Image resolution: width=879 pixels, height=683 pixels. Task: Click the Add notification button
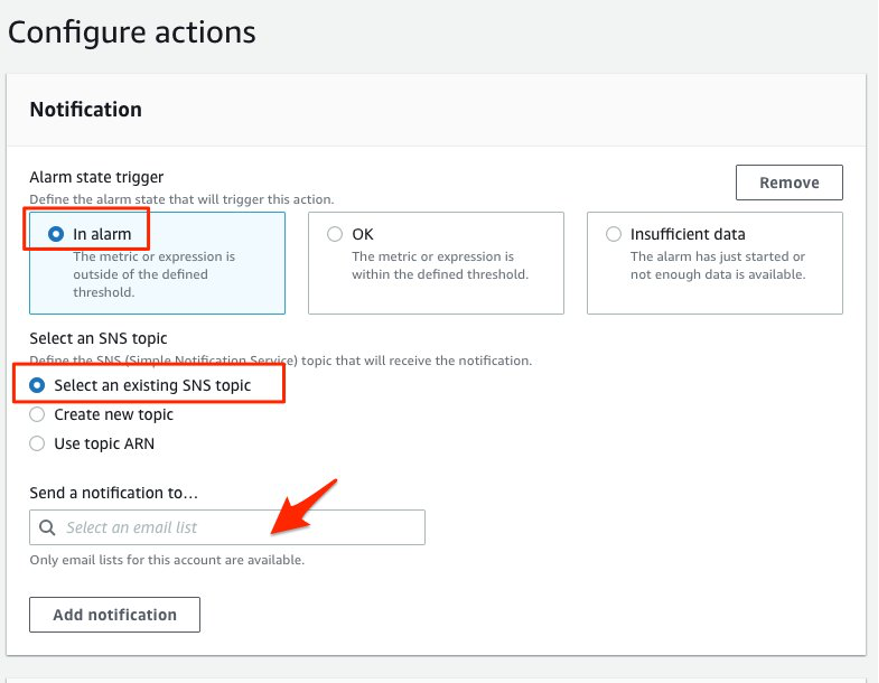tap(114, 614)
